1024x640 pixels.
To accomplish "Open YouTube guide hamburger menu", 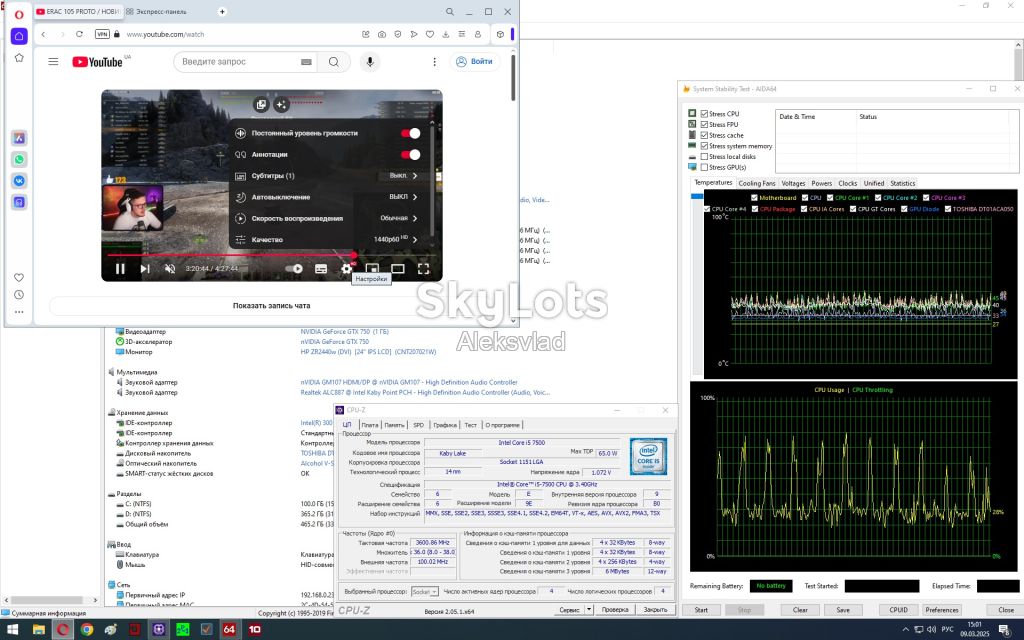I will [x=54, y=61].
